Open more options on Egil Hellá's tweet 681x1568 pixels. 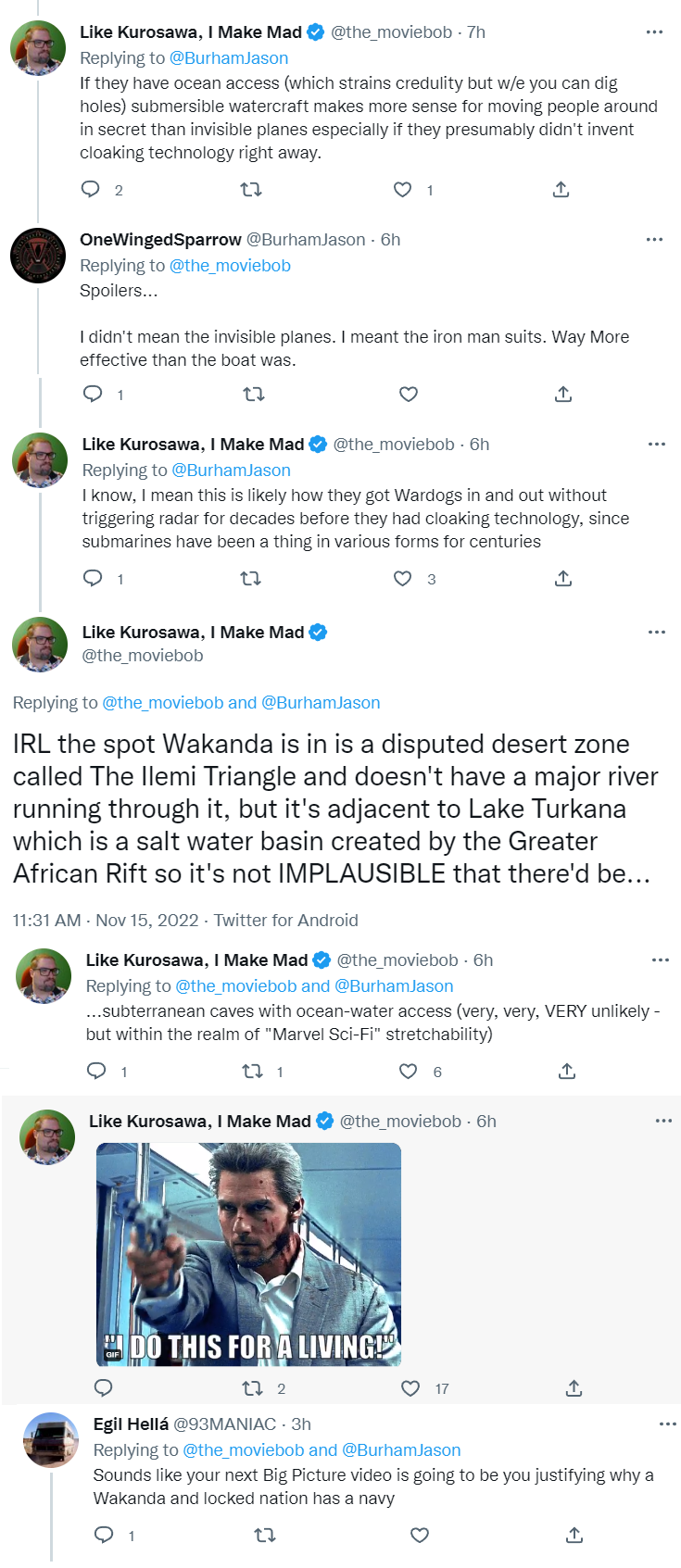point(668,1424)
